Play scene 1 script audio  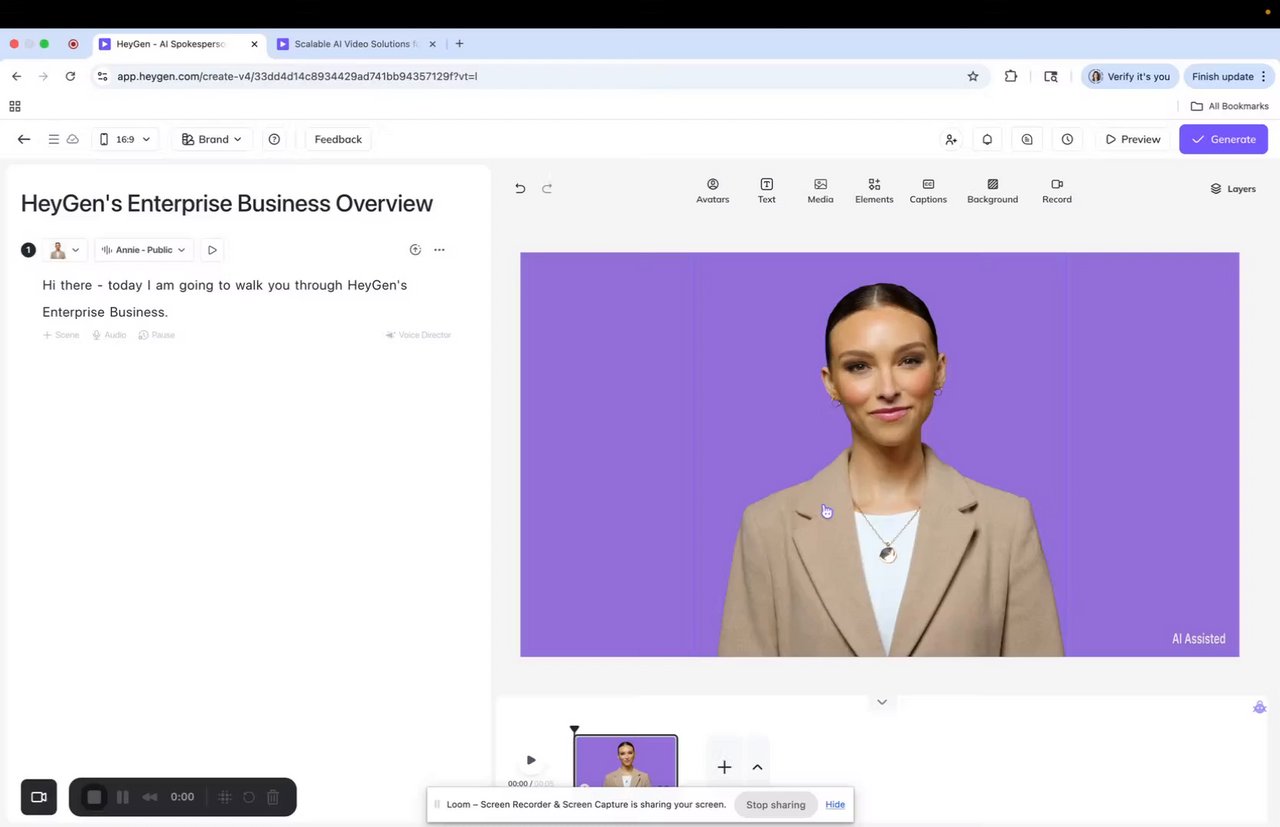coord(212,250)
